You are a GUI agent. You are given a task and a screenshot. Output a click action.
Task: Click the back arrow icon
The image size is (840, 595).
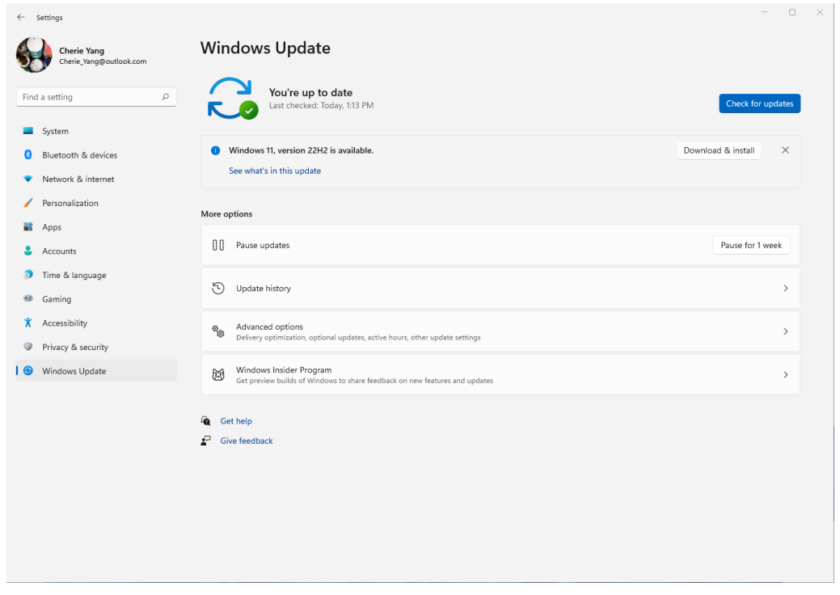pyautogui.click(x=20, y=17)
